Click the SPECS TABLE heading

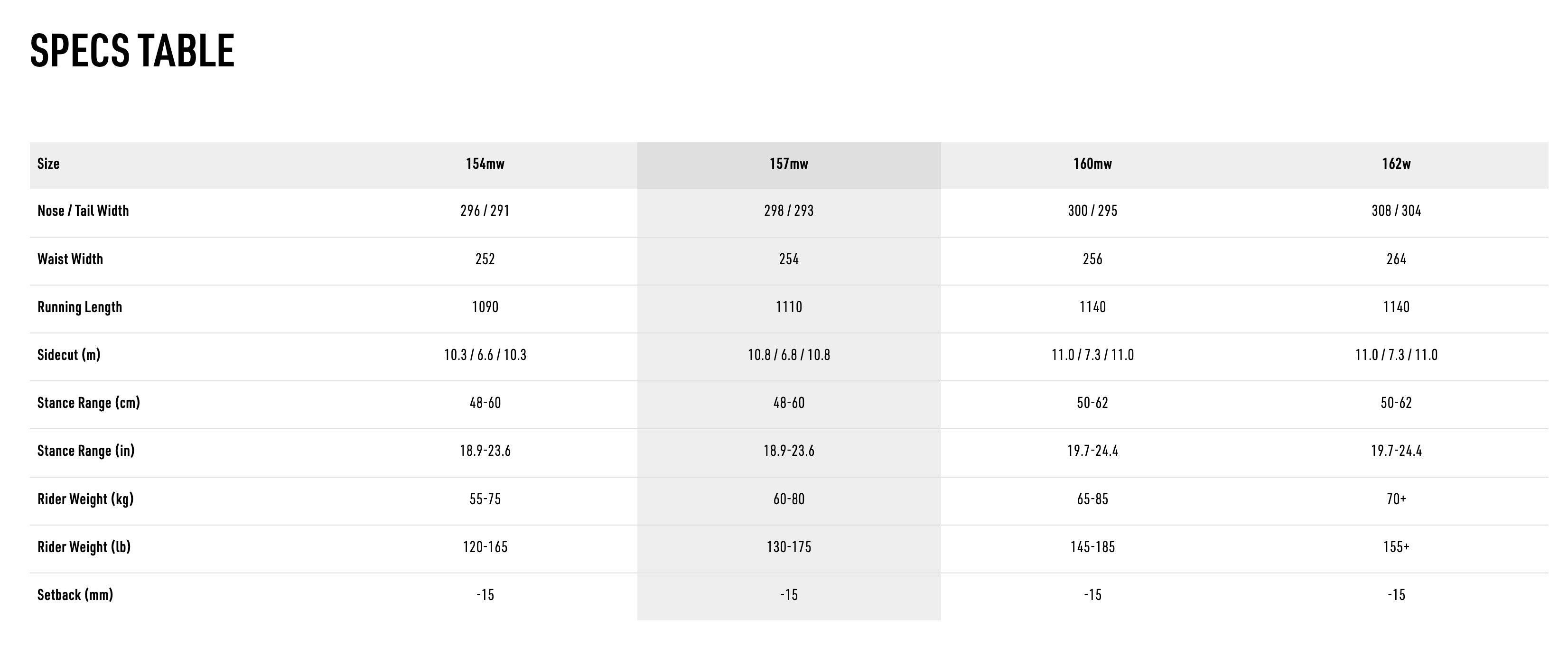tap(132, 50)
